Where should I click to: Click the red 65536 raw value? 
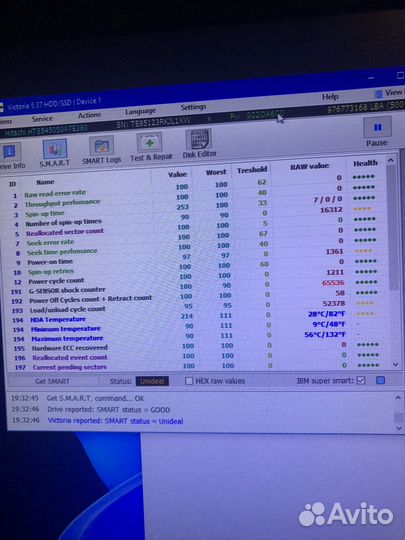pos(333,283)
